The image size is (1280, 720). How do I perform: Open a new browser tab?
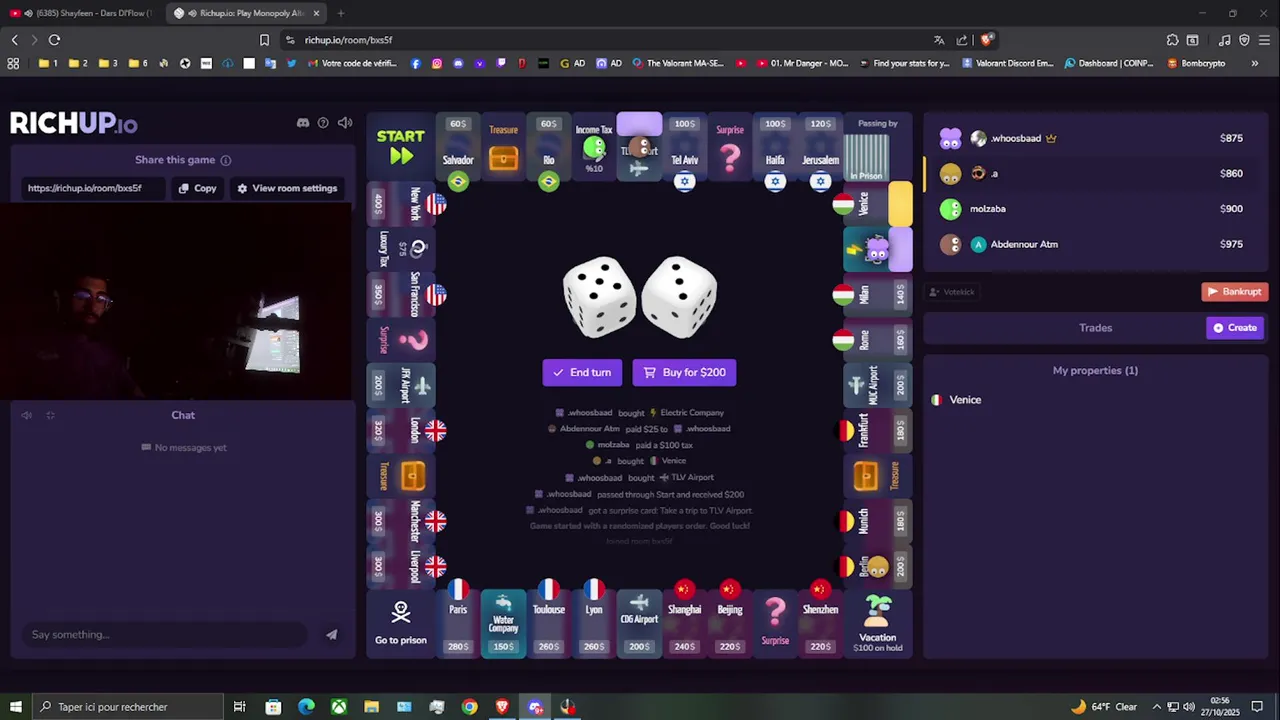coord(341,13)
